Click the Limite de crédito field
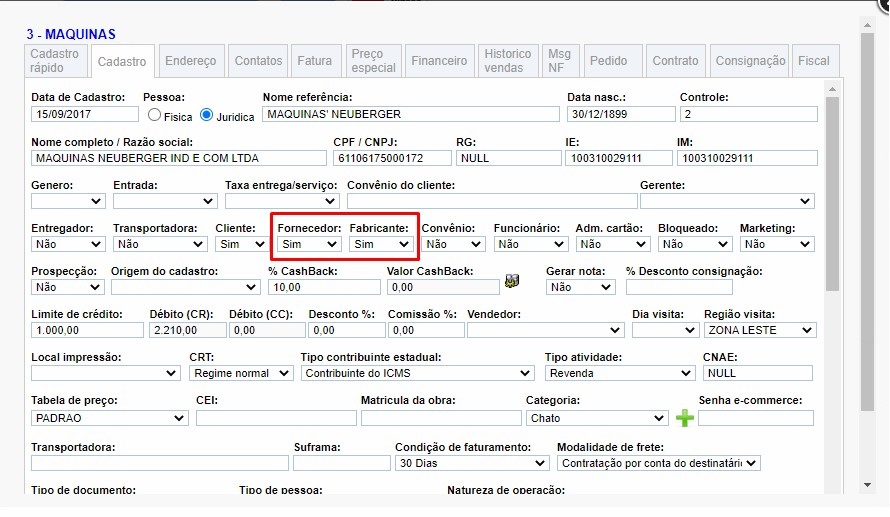The width and height of the screenshot is (890, 517). tap(87, 330)
